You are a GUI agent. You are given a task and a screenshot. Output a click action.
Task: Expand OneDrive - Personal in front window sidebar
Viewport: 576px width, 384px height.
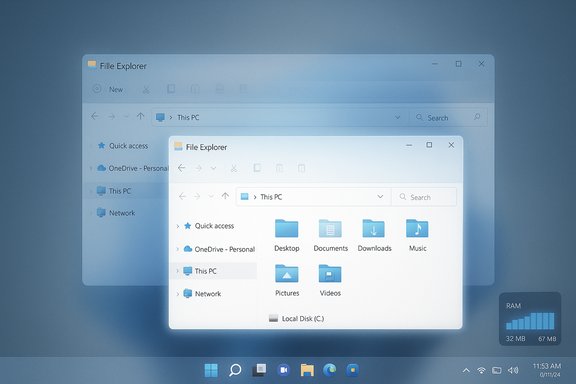(178, 249)
